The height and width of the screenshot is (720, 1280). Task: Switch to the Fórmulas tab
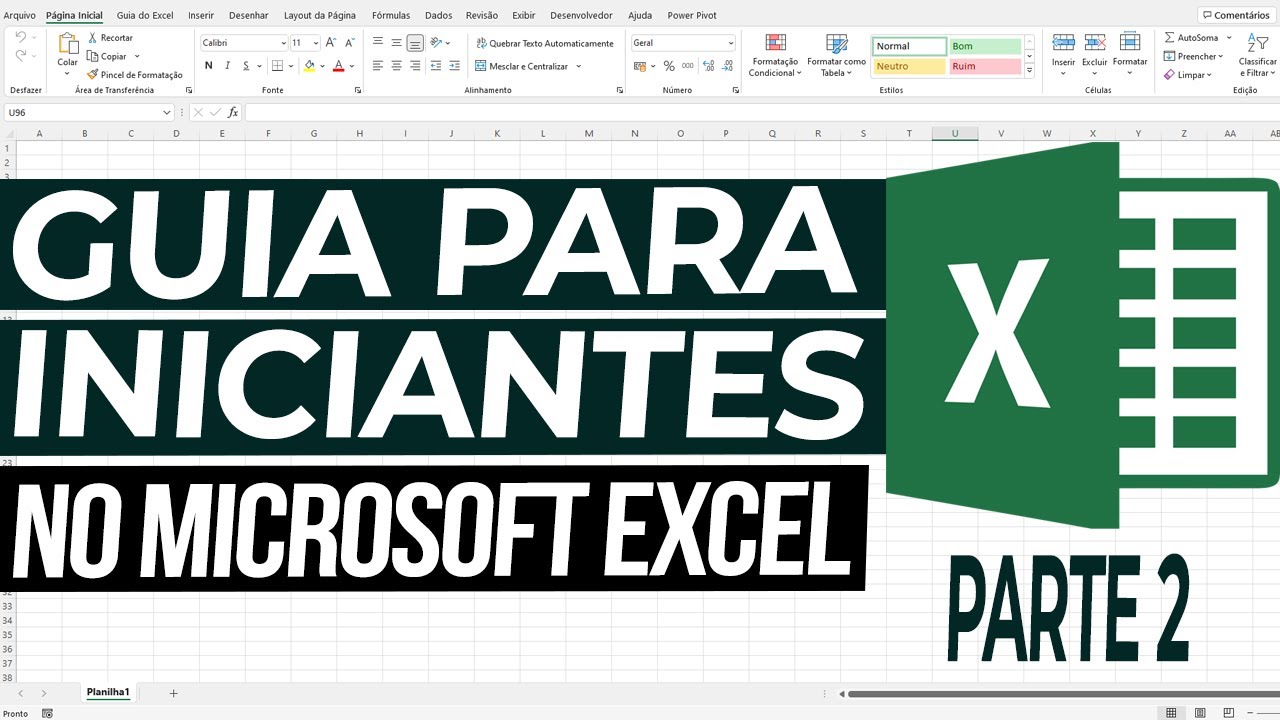point(391,16)
